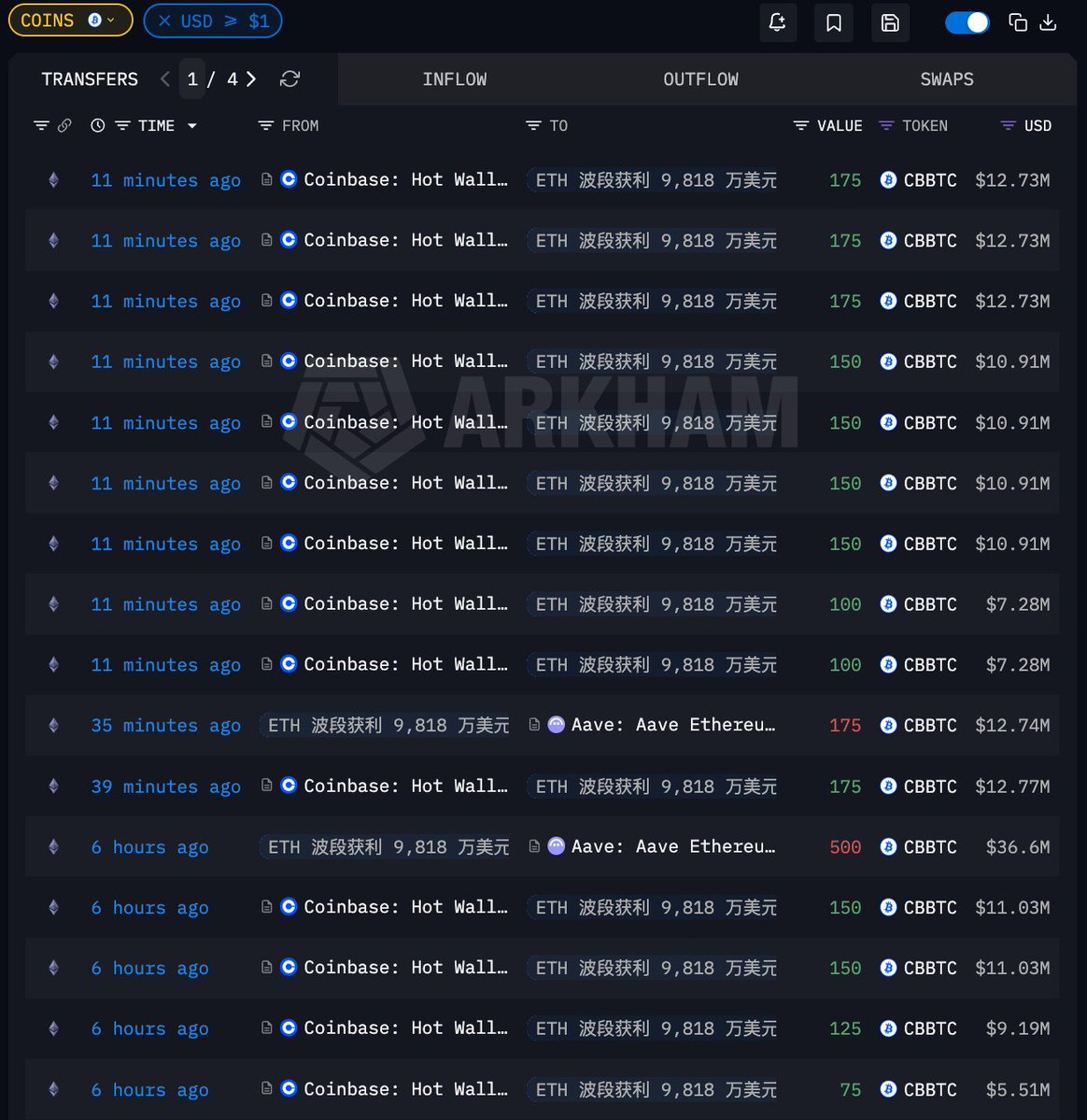Open the '35 minutes ago' transaction link
Screen dimensions: 1087x1120
pos(165,726)
